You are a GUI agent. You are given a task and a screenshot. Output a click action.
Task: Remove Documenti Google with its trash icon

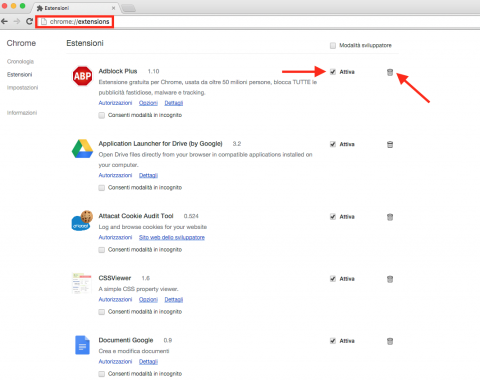coord(390,341)
